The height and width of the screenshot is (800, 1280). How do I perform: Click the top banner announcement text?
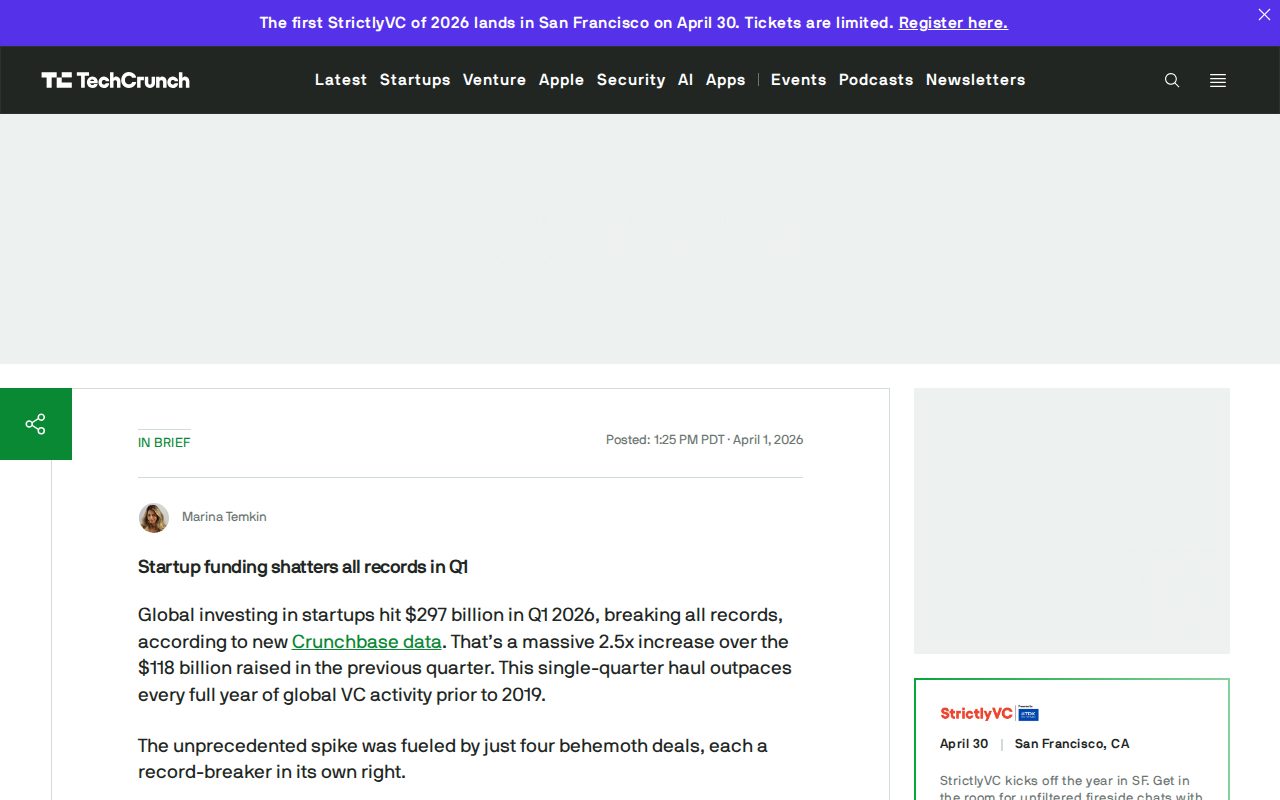[x=576, y=22]
